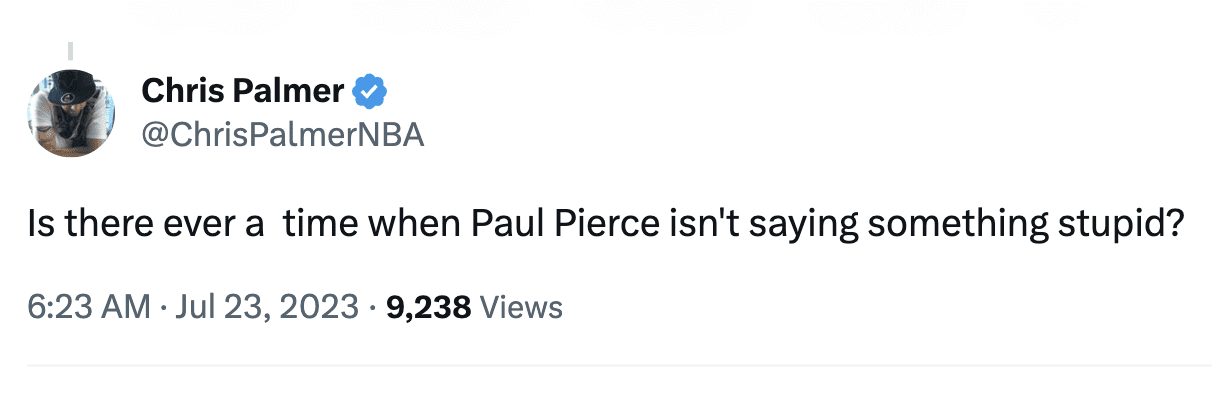Click the Views label
Viewport: 1212px width, 398px height.
click(522, 307)
